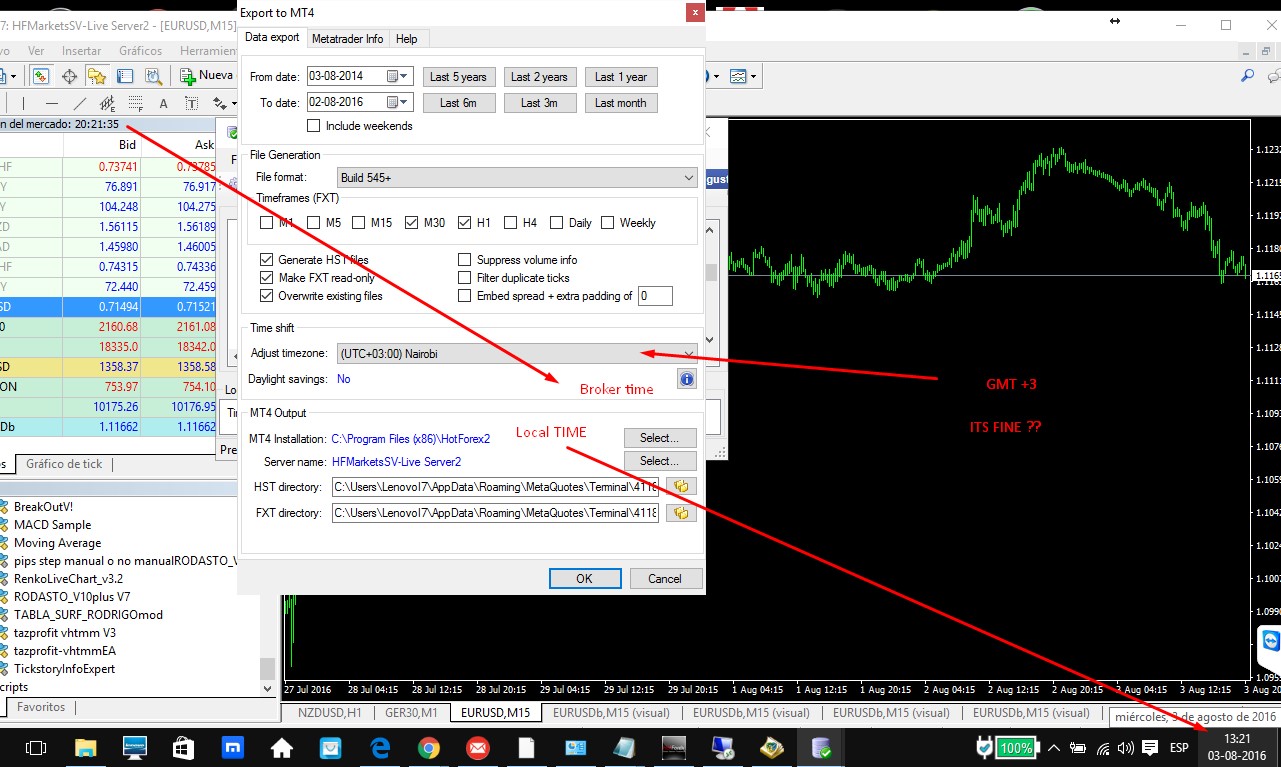Click the Last 3m button
Screen dimensions: 1281x767
pyautogui.click(x=539, y=103)
